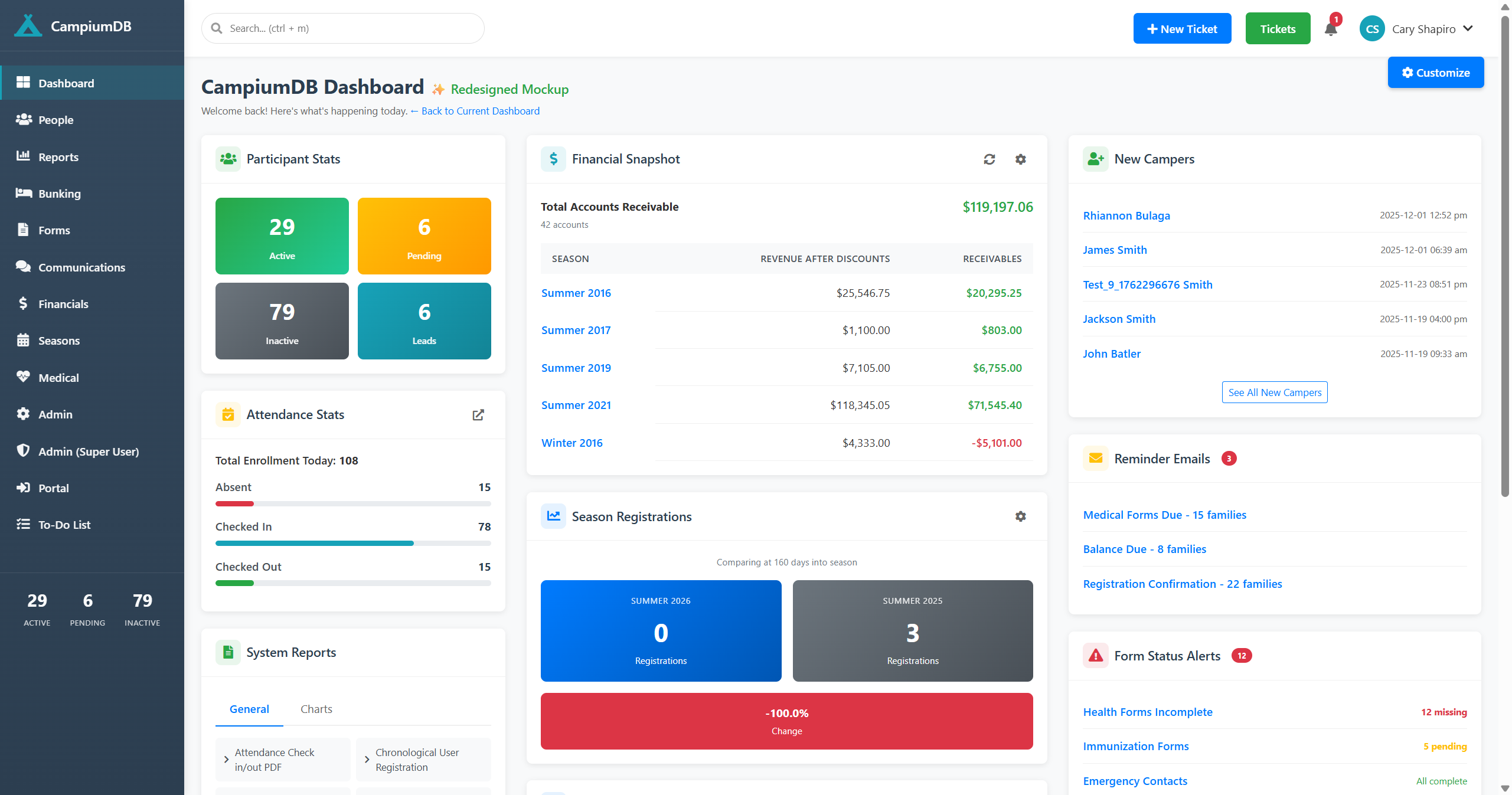Viewport: 1512px width, 795px height.
Task: Switch to the Charts tab in System Reports
Action: 316,709
